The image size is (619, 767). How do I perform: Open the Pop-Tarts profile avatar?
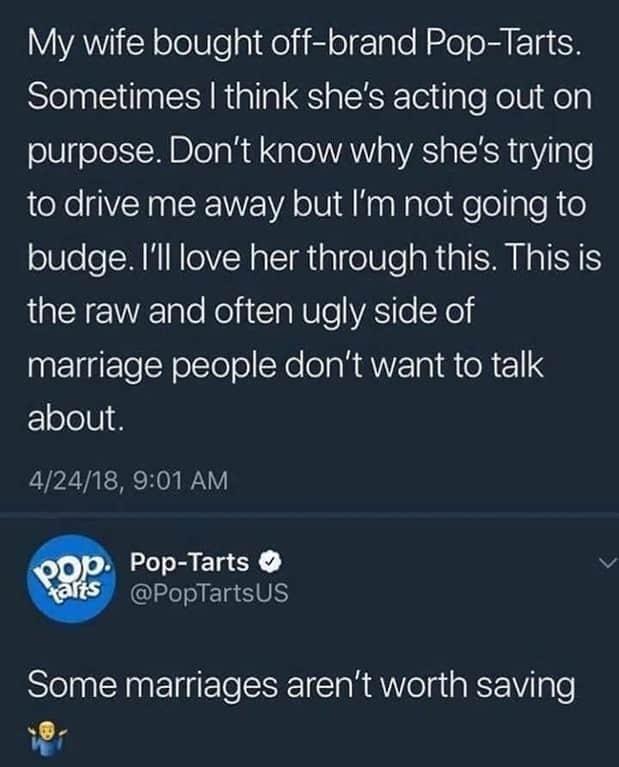click(71, 578)
